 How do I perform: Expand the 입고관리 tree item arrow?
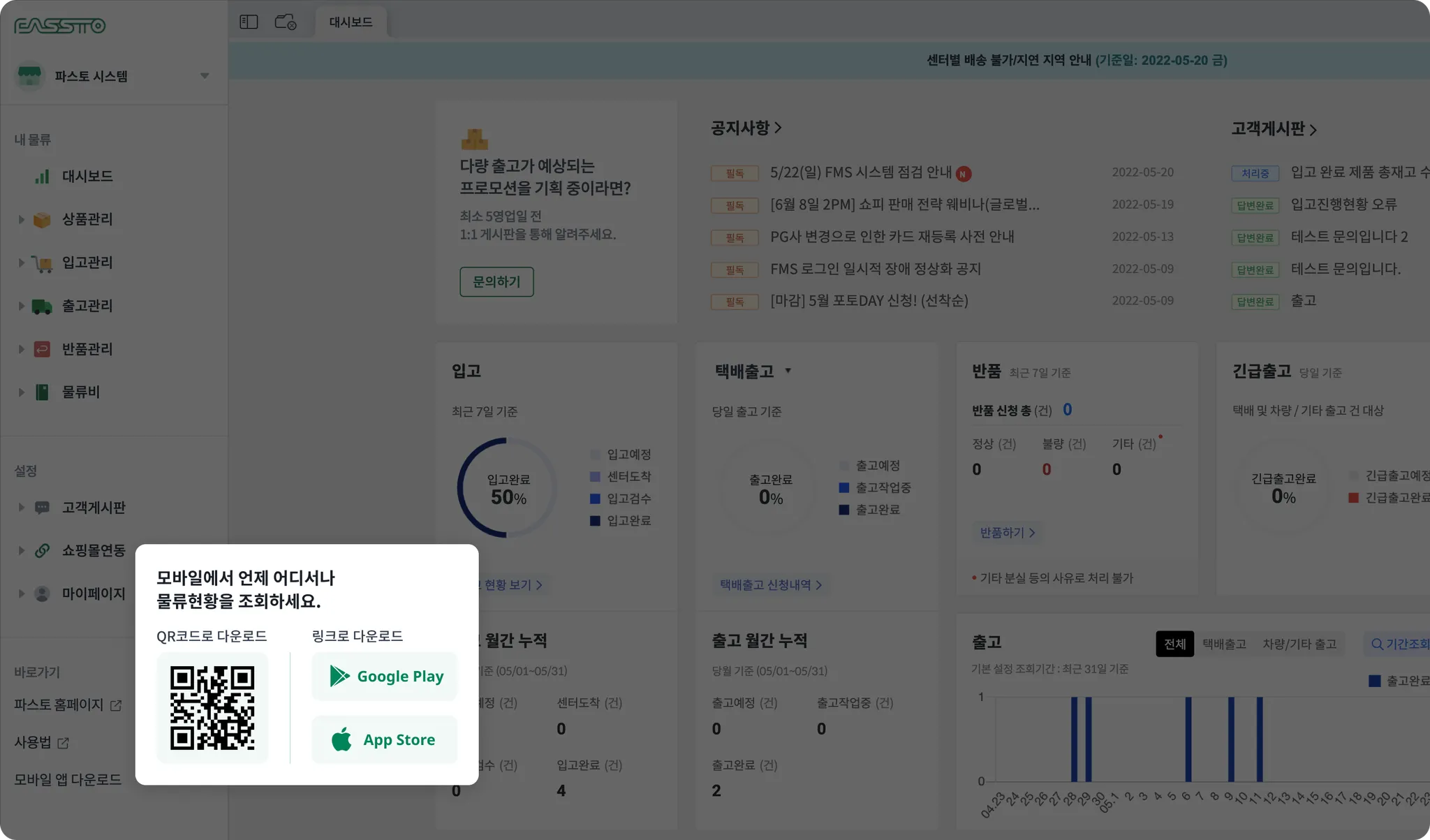pos(21,263)
